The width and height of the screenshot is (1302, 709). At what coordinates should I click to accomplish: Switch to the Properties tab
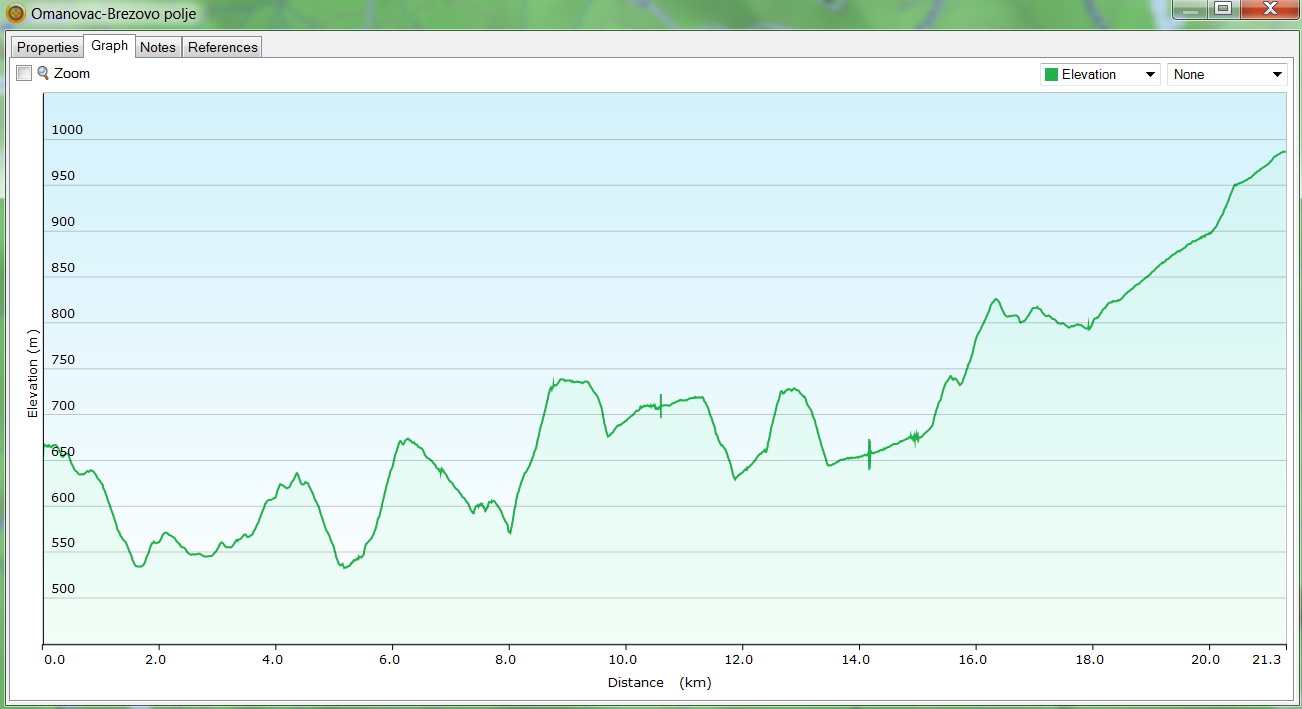click(x=47, y=47)
